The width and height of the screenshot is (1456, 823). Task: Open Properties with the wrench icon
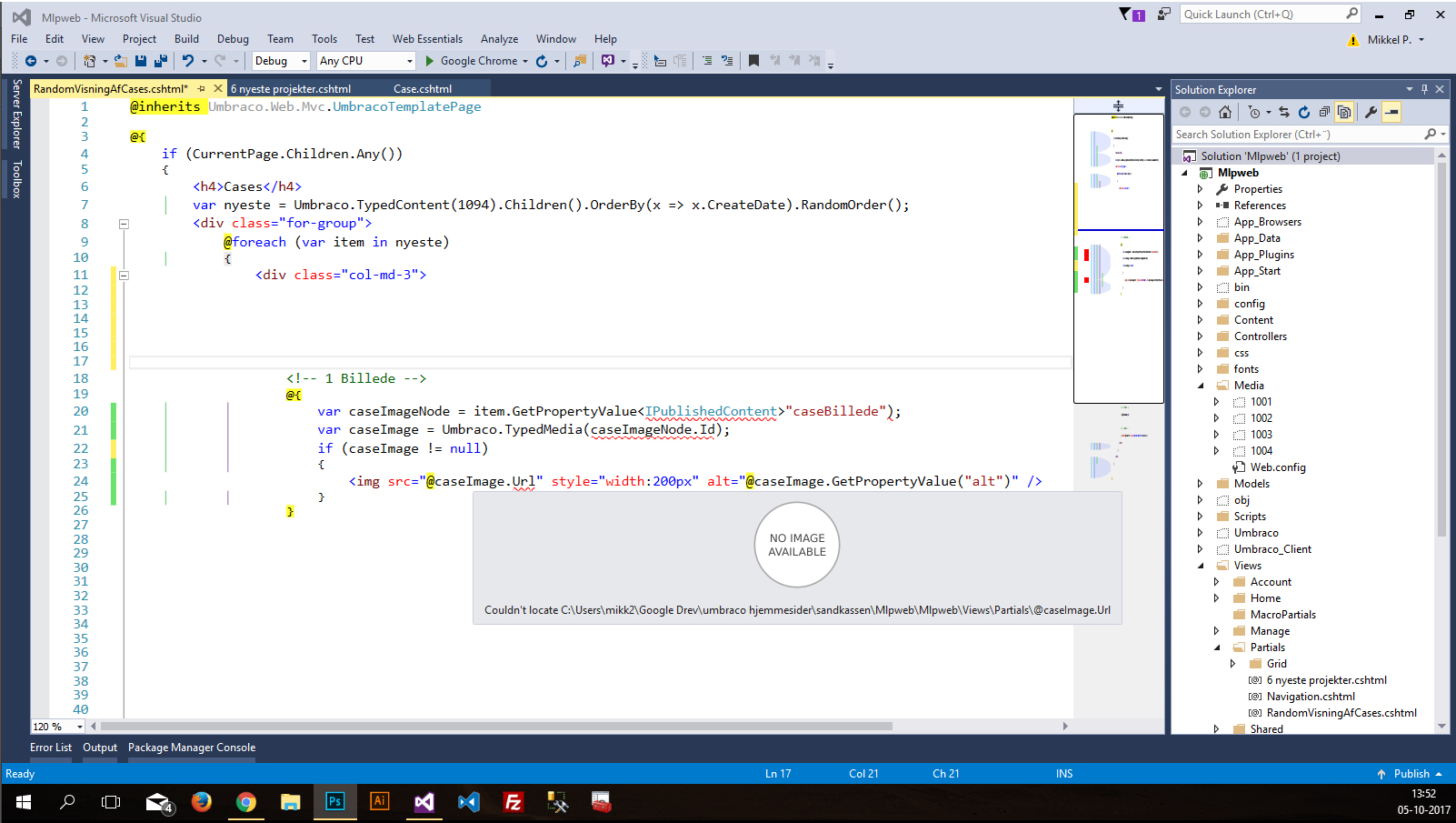pyautogui.click(x=1371, y=112)
